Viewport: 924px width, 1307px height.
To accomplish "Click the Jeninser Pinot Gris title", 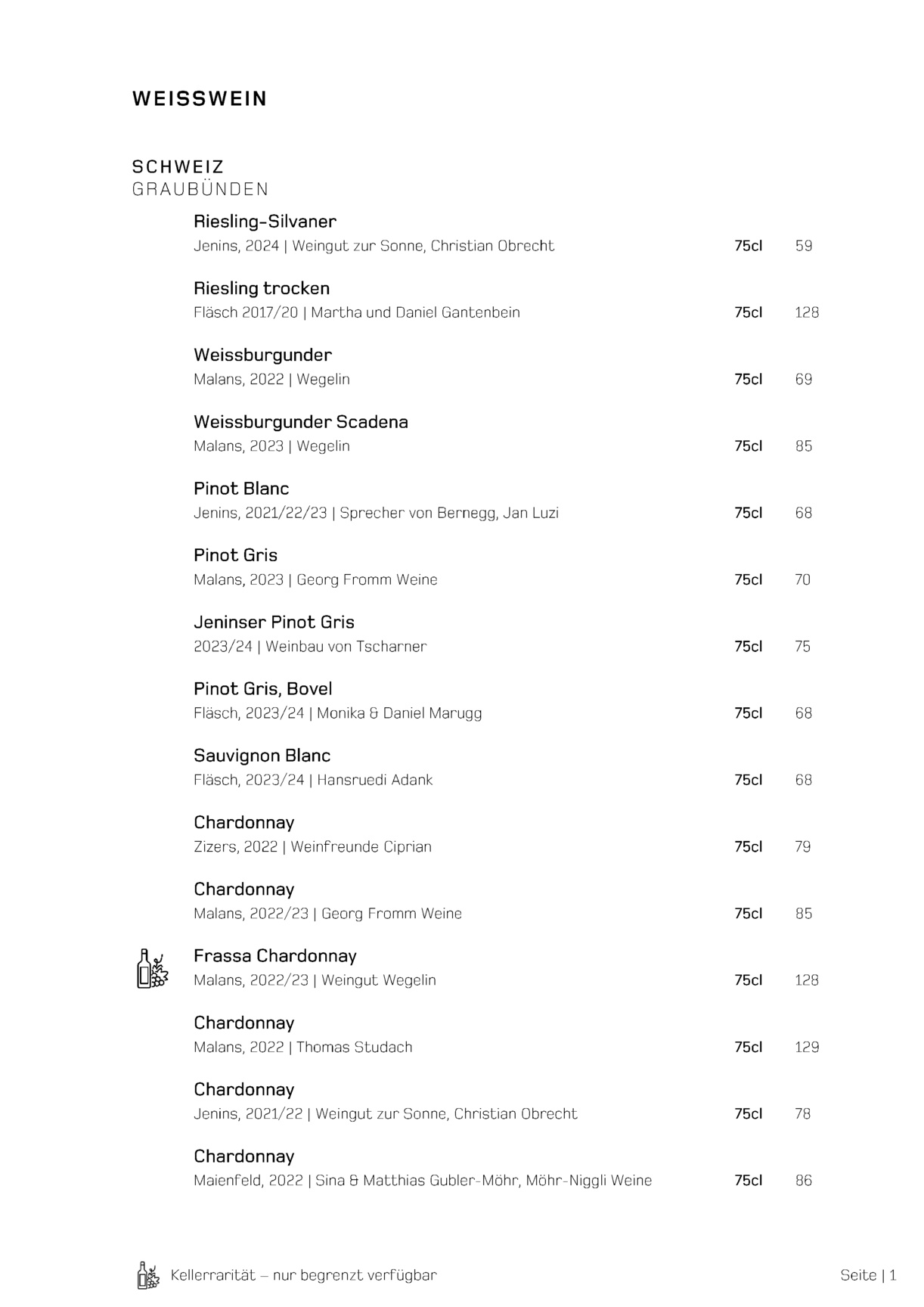I will pyautogui.click(x=274, y=622).
